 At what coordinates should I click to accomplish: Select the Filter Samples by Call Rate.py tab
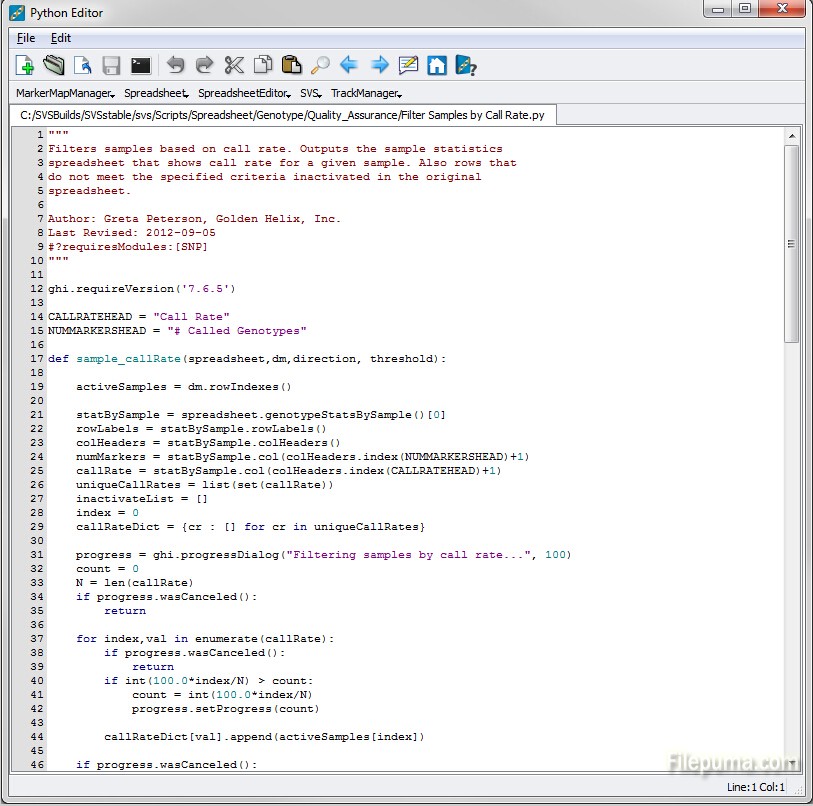(x=282, y=116)
